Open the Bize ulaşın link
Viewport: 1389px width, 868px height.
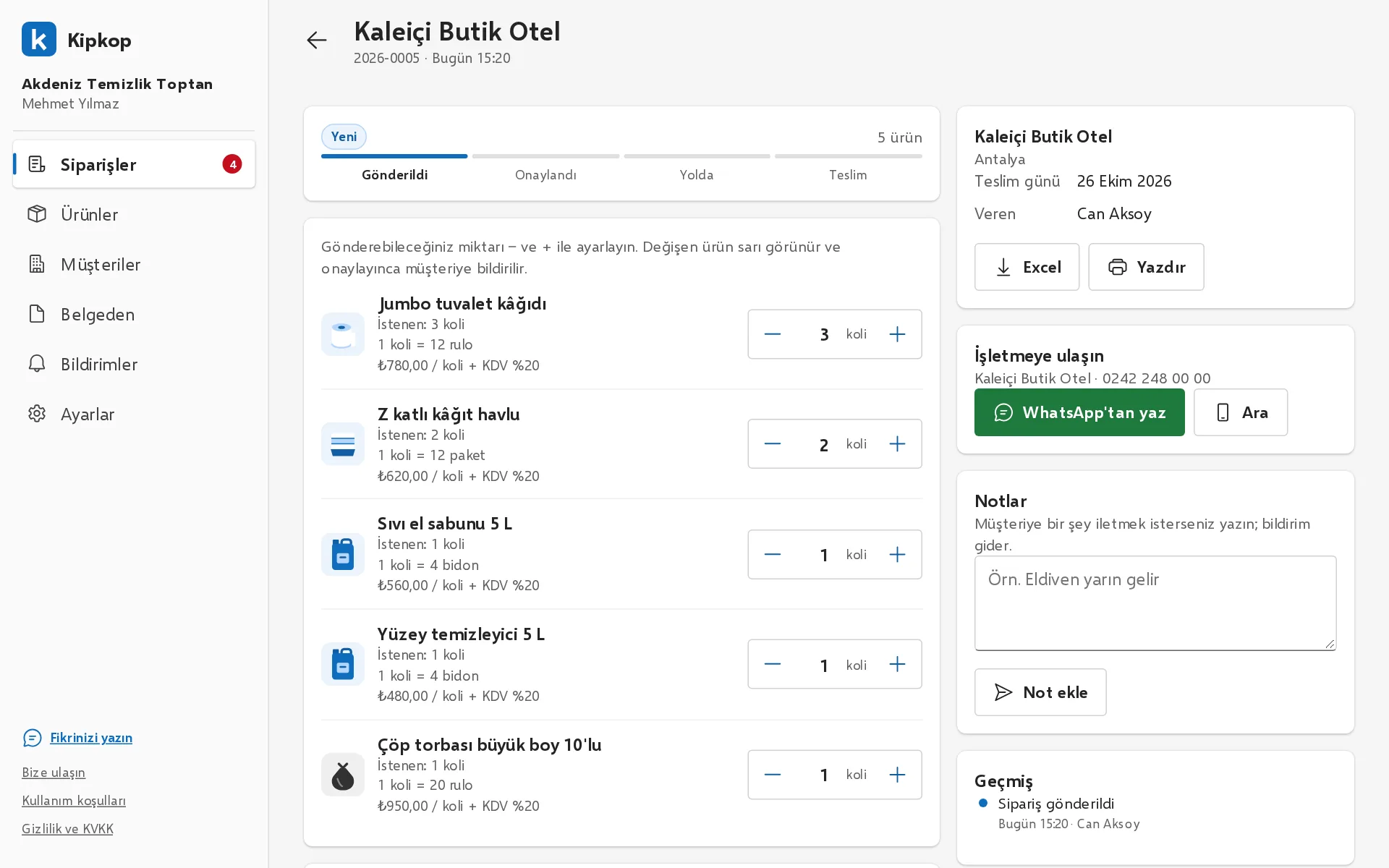pos(54,773)
